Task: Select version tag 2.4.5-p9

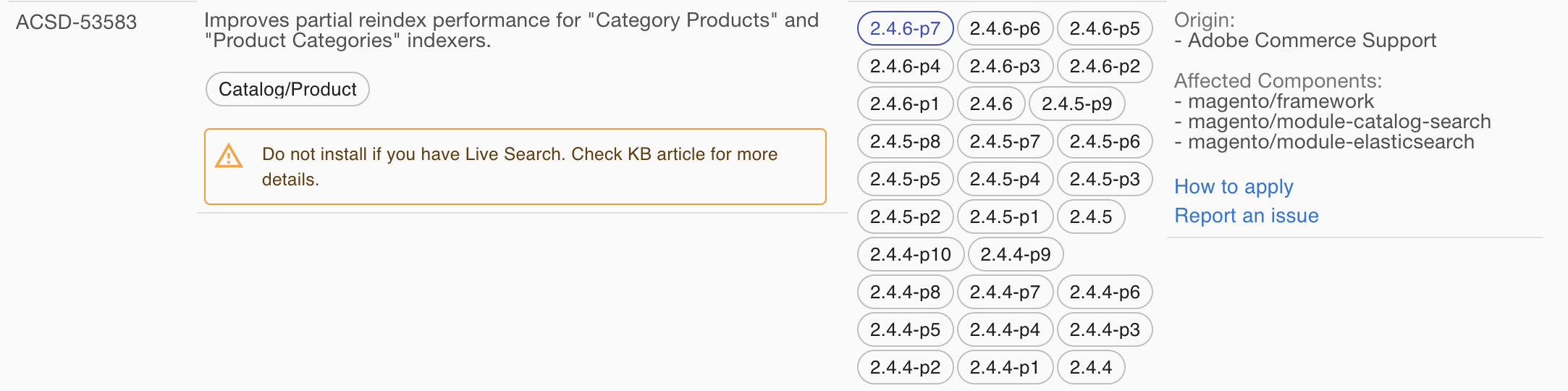Action: pyautogui.click(x=1076, y=104)
